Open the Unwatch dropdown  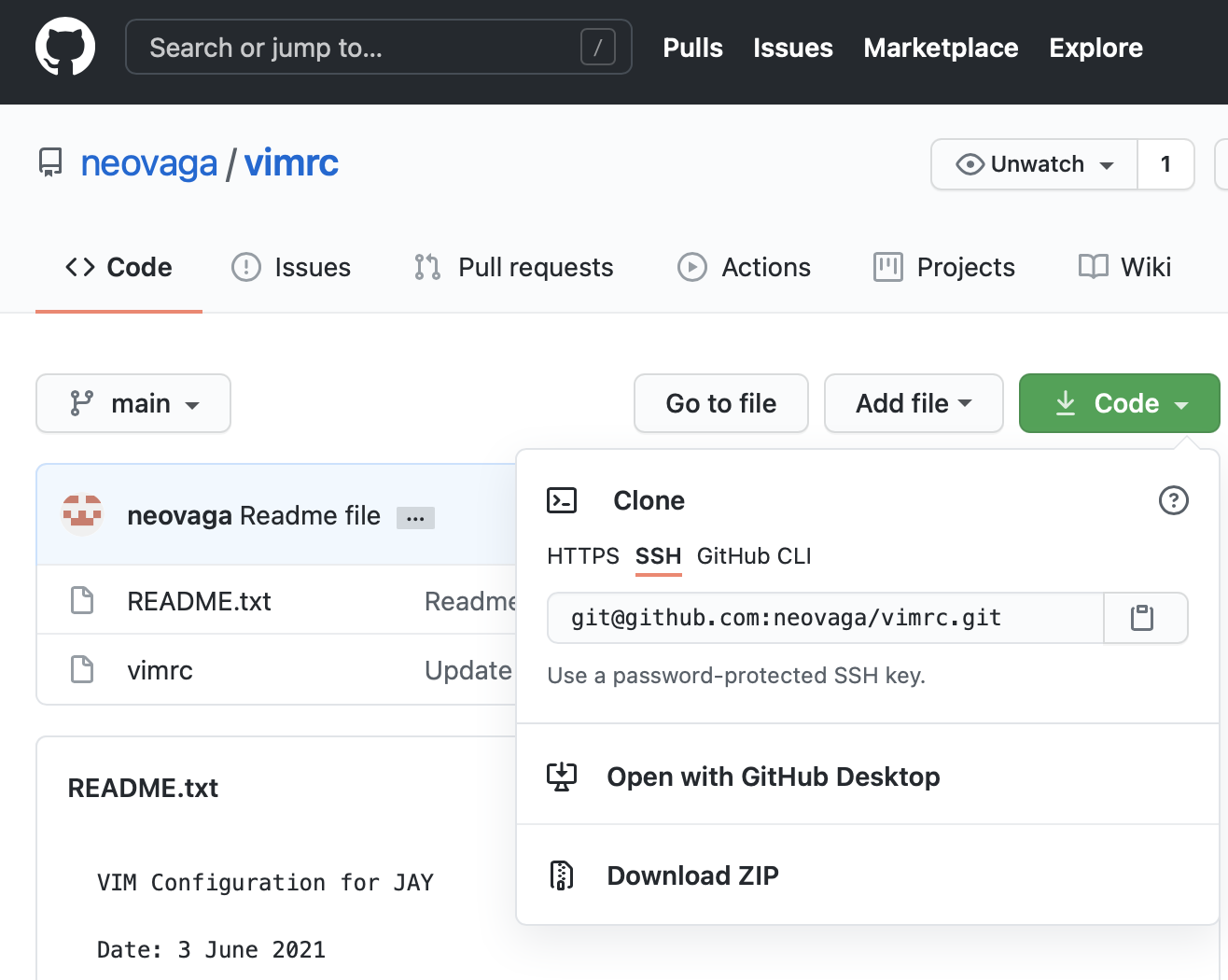(1034, 164)
